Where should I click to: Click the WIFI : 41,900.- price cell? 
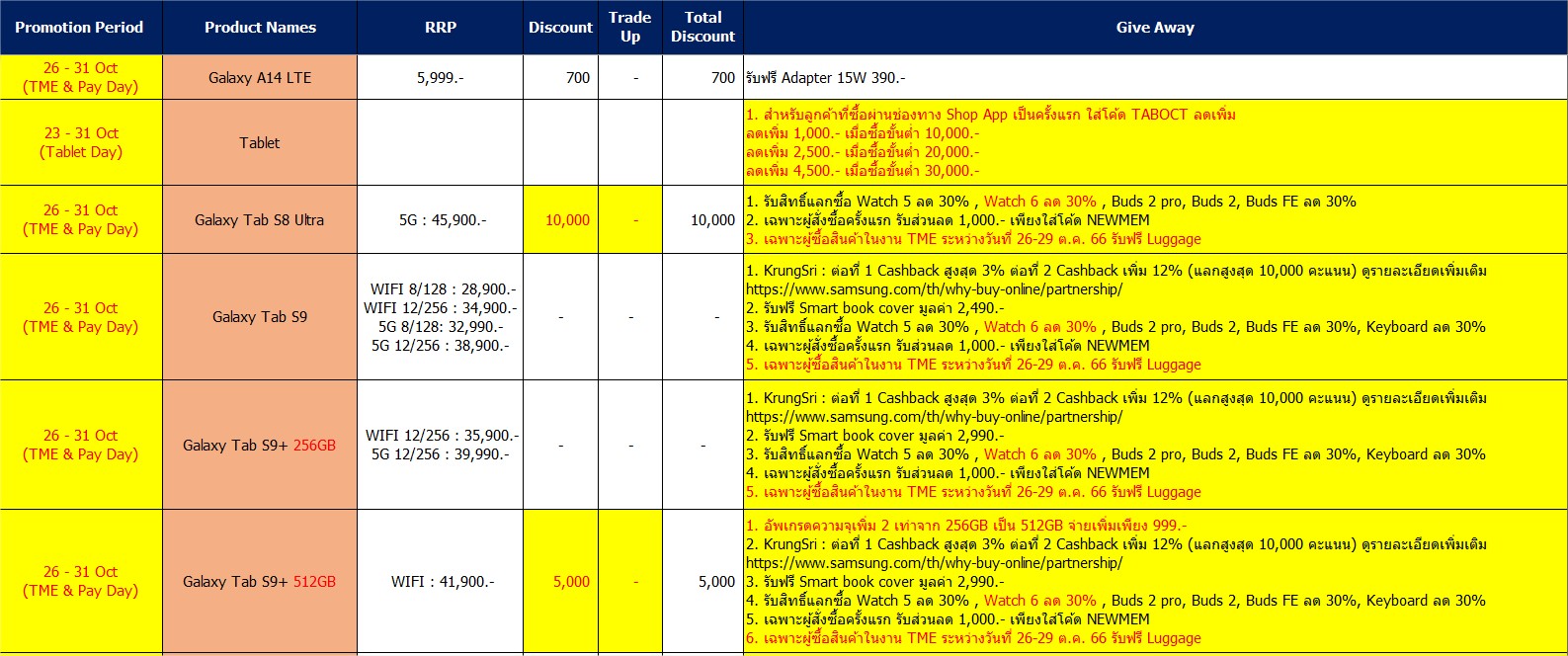click(x=441, y=581)
